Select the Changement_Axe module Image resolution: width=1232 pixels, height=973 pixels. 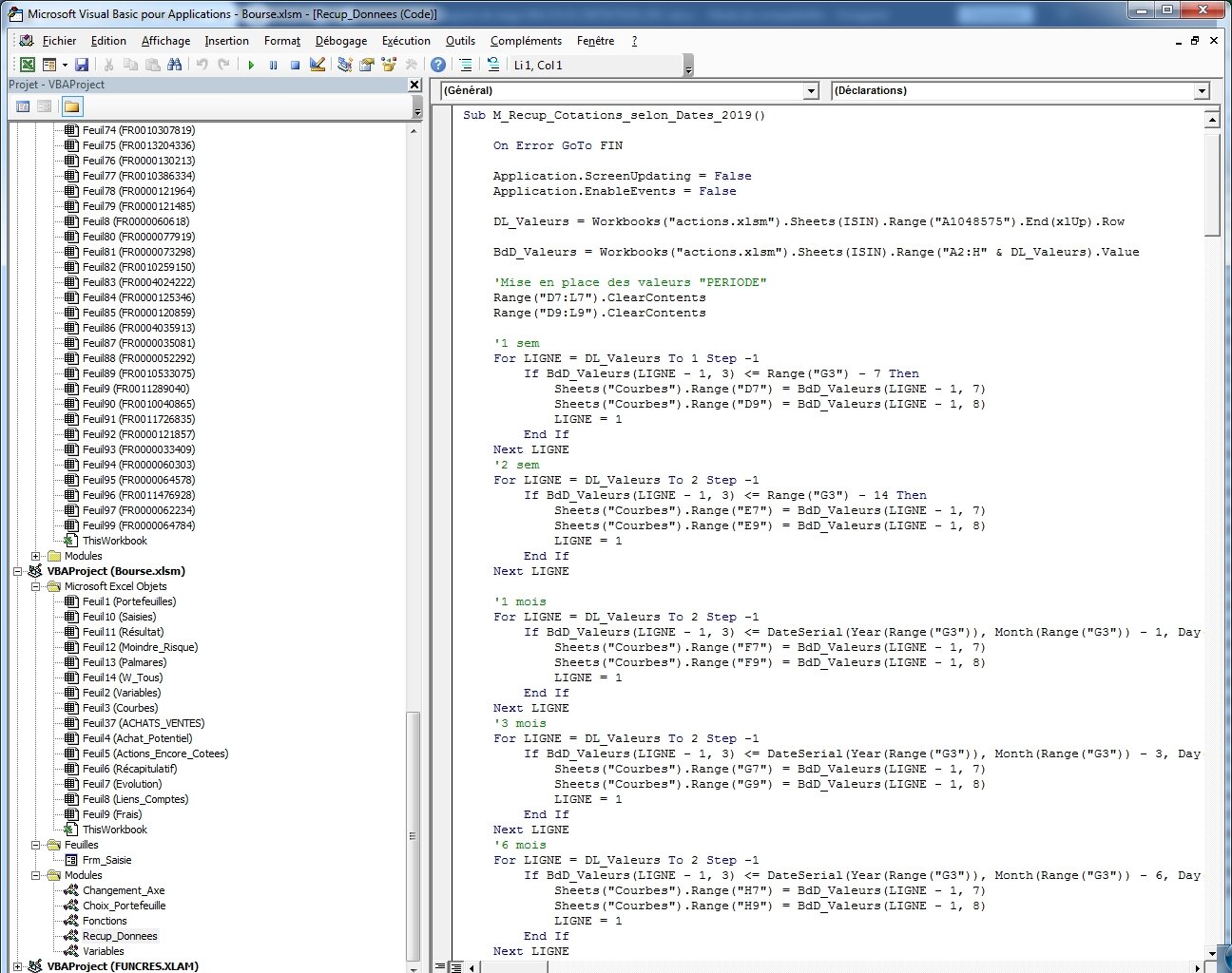(x=124, y=890)
